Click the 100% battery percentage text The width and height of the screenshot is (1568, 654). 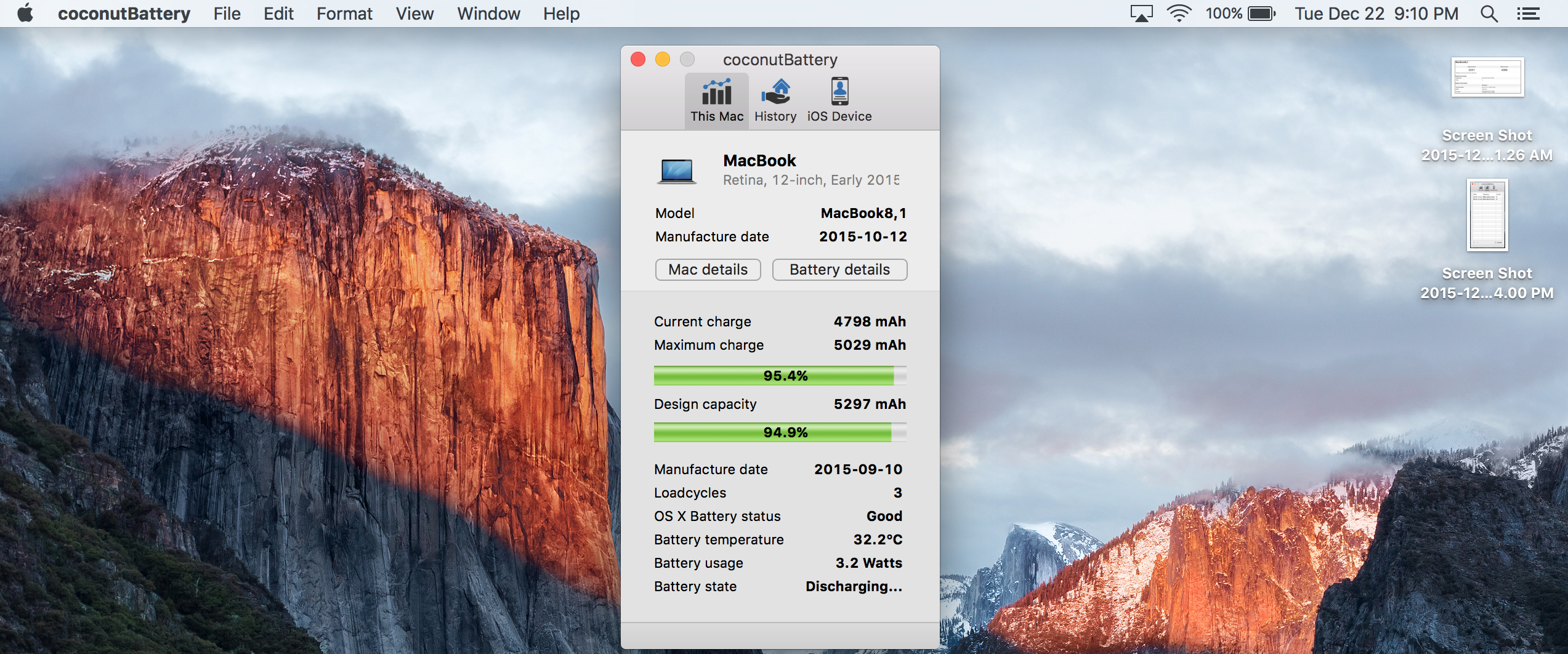[x=1223, y=14]
